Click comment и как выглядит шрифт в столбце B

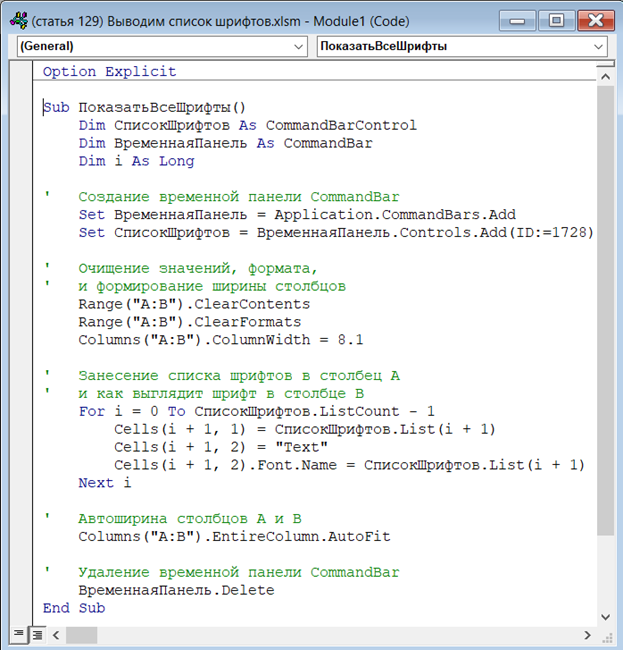click(221, 393)
